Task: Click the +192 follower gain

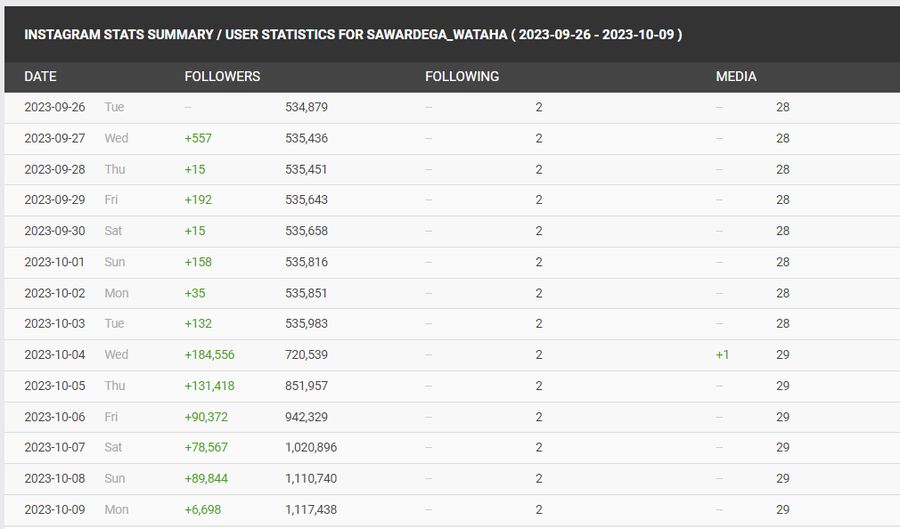Action: pyautogui.click(x=198, y=200)
